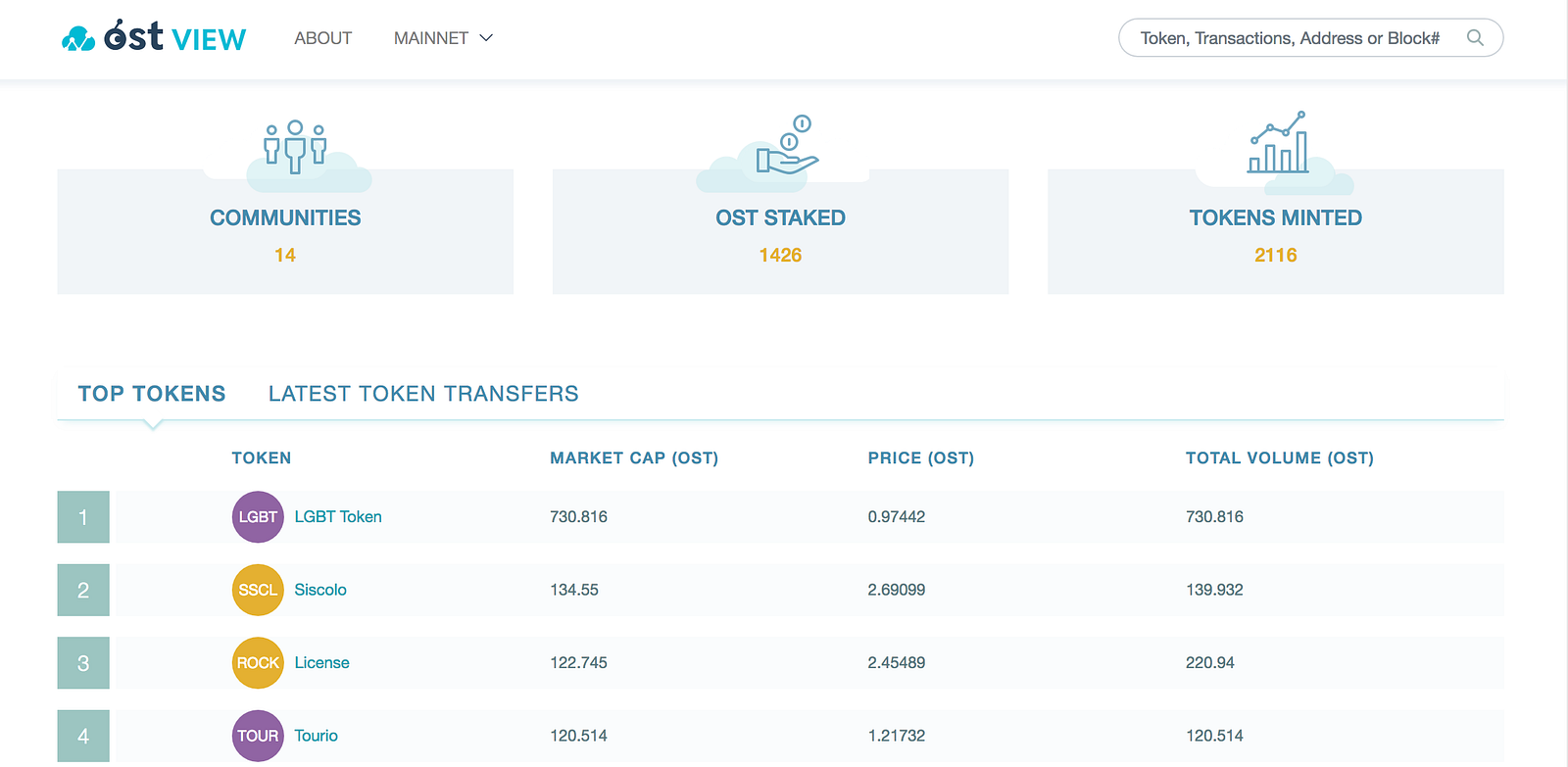
Task: Click rank number 4 tile
Action: click(83, 736)
